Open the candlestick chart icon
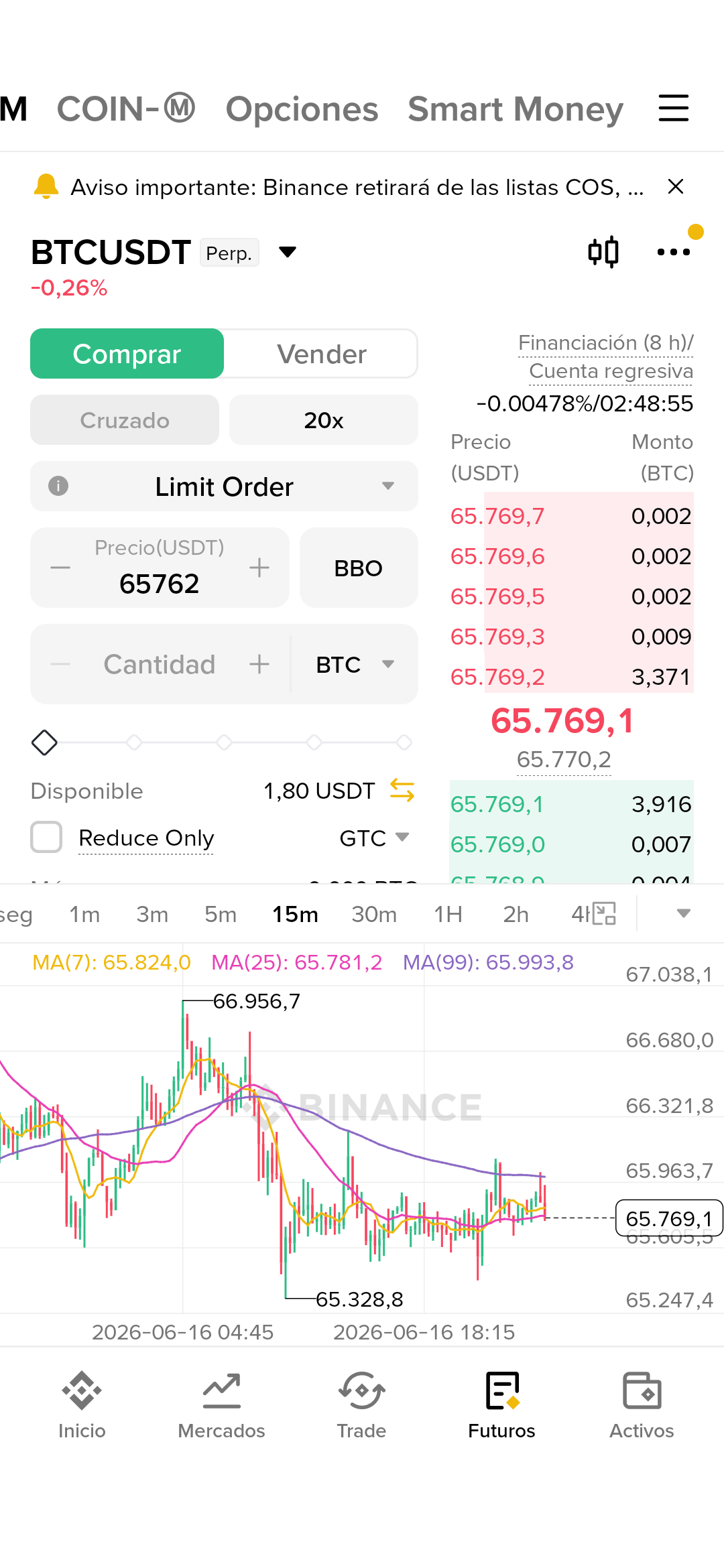Viewport: 724px width, 1568px height. click(603, 252)
